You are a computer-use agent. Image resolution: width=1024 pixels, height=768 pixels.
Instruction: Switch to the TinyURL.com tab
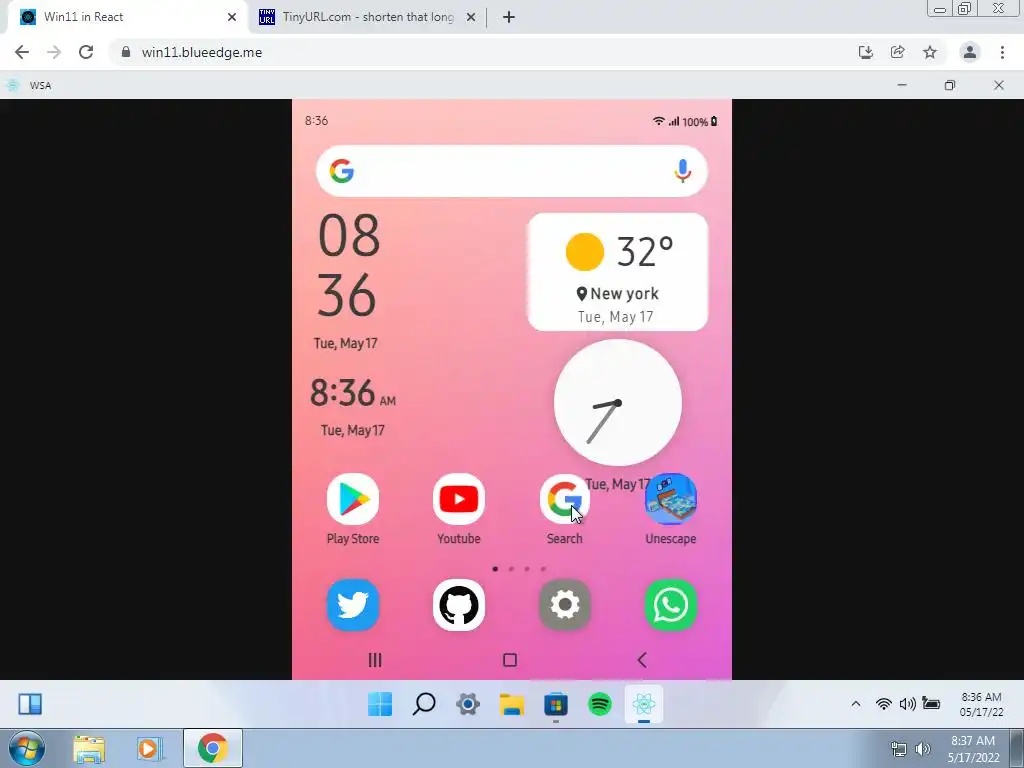tap(367, 17)
